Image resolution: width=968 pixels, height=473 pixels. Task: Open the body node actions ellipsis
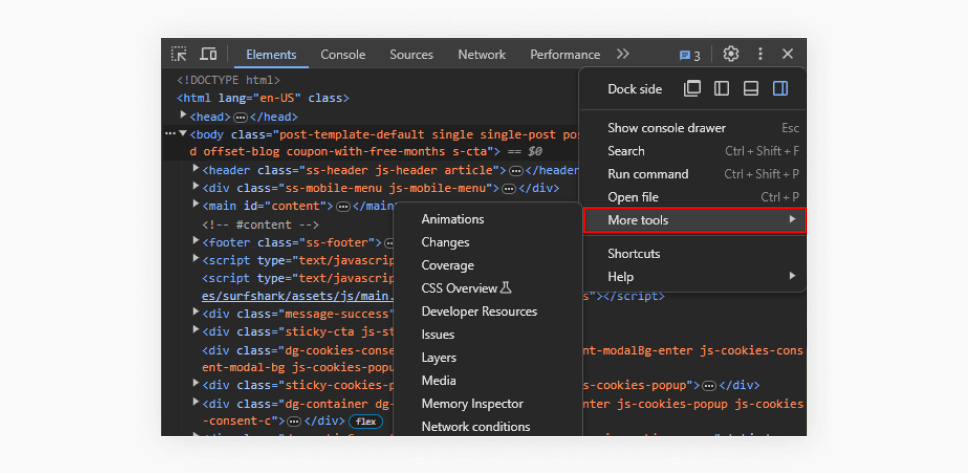[170, 133]
